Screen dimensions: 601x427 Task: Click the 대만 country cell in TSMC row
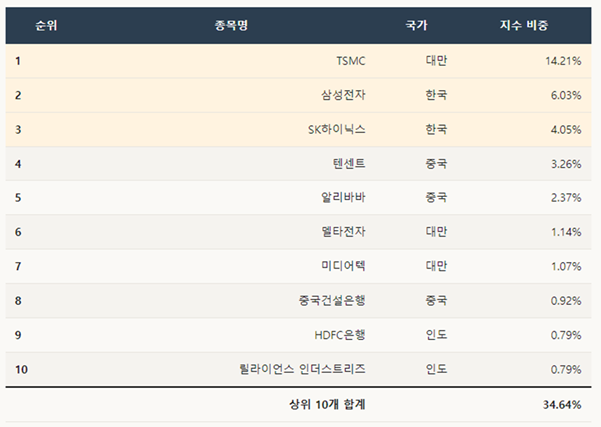436,61
